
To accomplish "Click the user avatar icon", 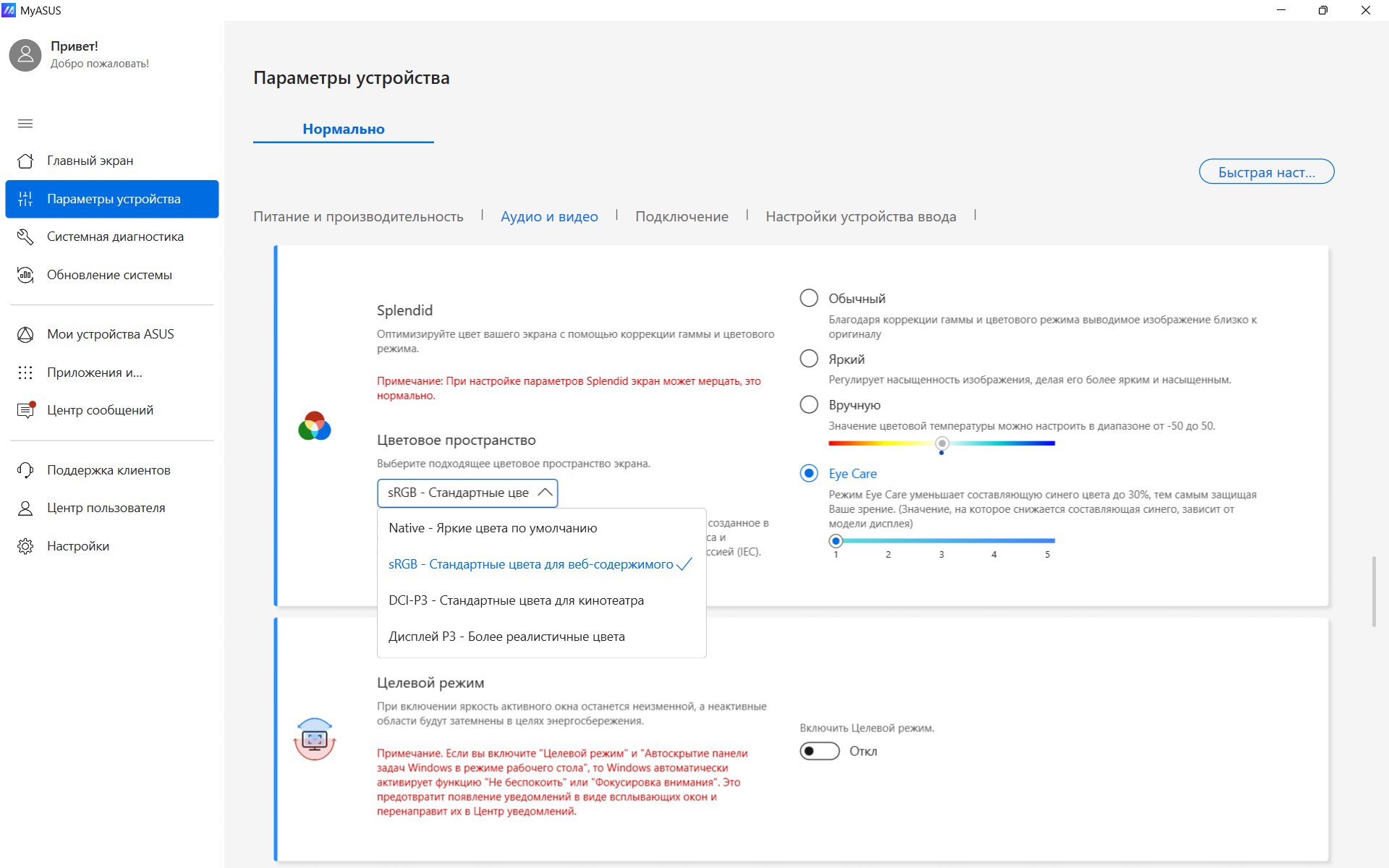I will [25, 54].
